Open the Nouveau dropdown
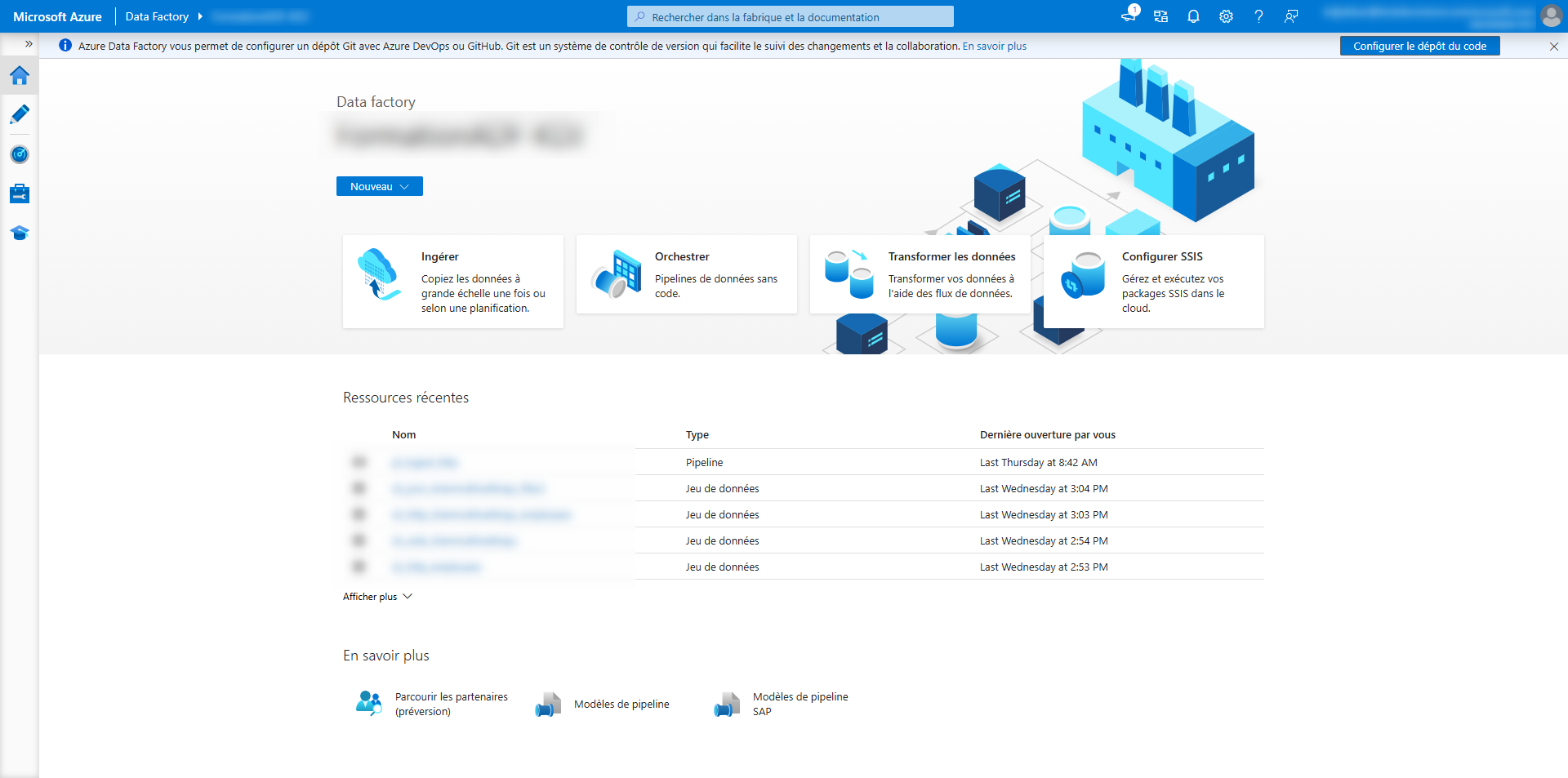 (x=379, y=186)
